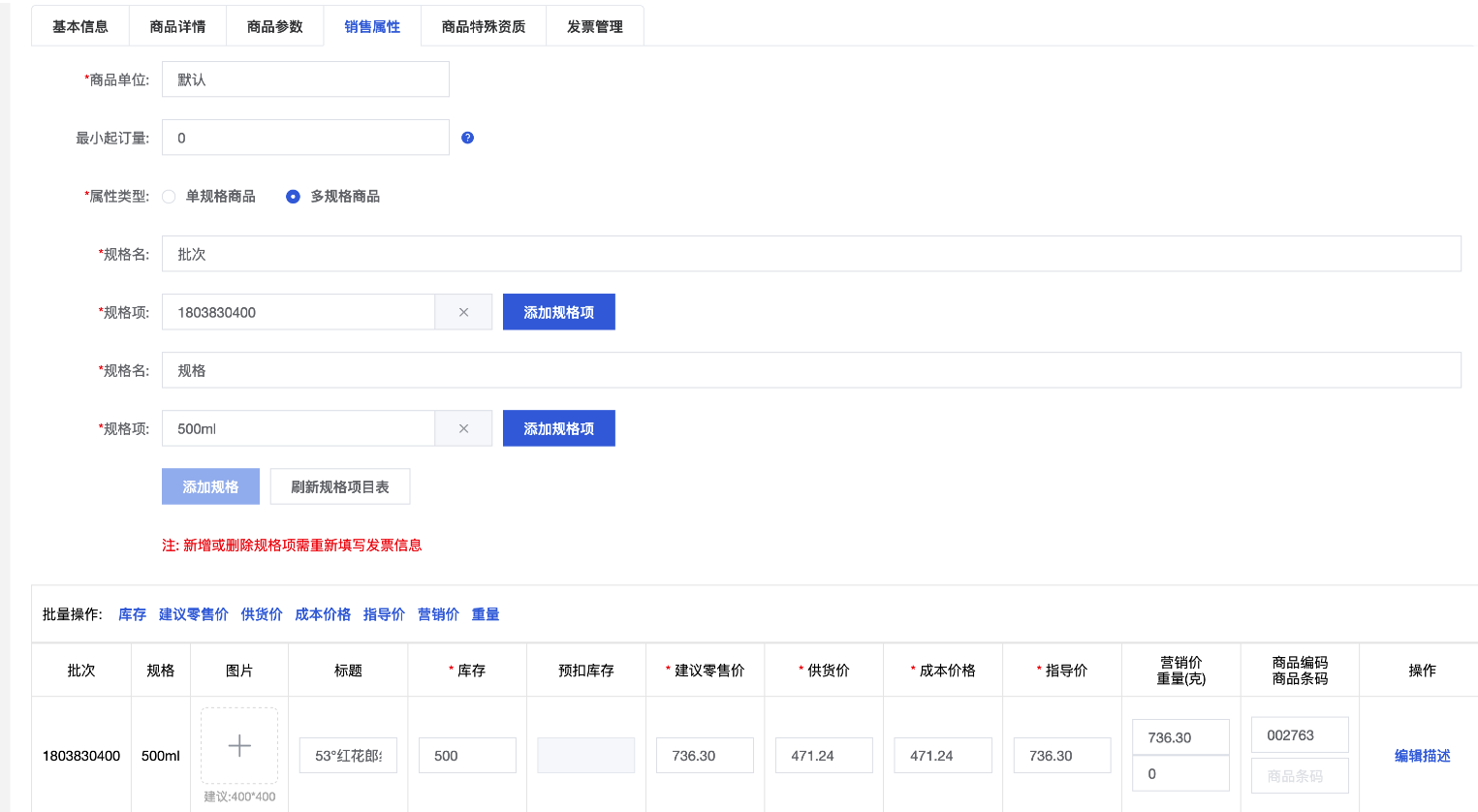Click the plus icon to upload image
The height and width of the screenshot is (812, 1478).
[x=239, y=745]
